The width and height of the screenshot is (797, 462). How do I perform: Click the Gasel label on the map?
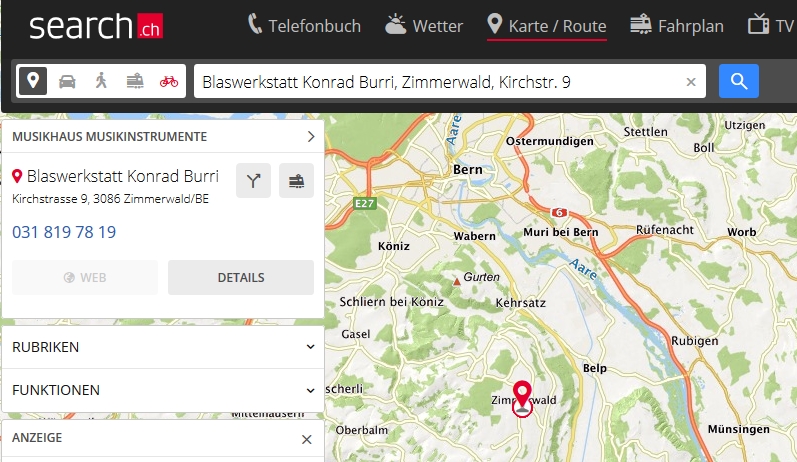pyautogui.click(x=356, y=334)
